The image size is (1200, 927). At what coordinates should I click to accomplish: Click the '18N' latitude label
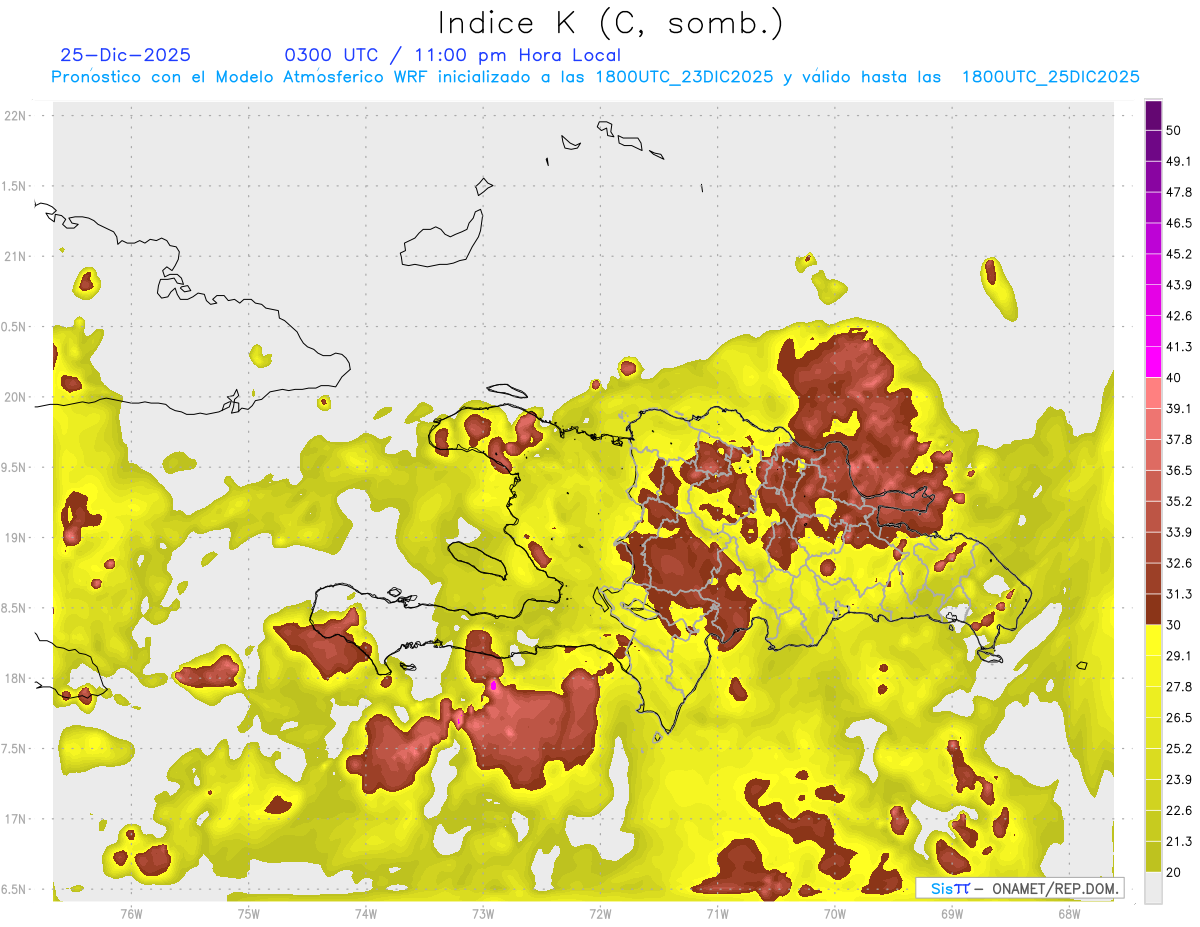tap(16, 678)
